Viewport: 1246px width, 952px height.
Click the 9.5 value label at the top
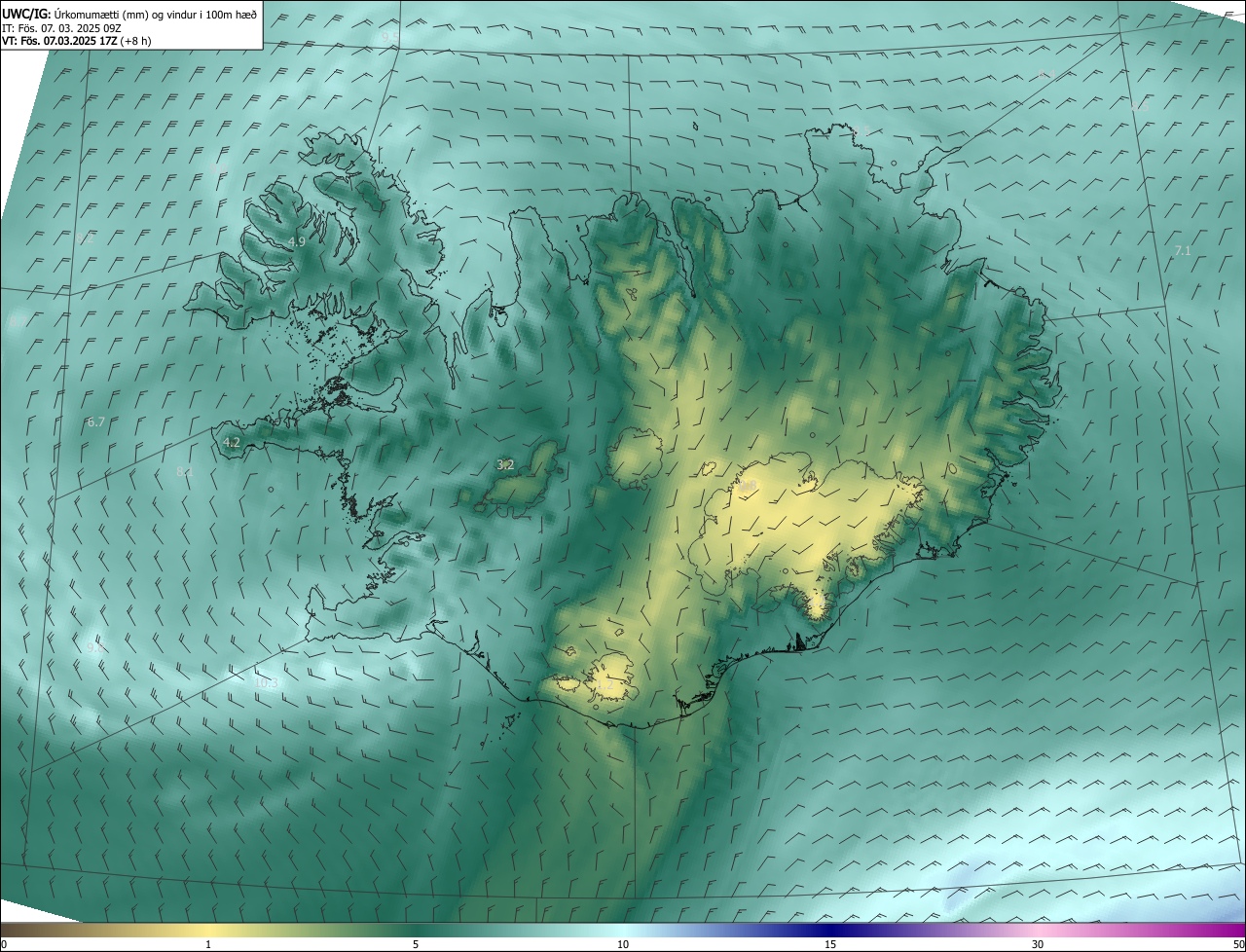coord(389,37)
